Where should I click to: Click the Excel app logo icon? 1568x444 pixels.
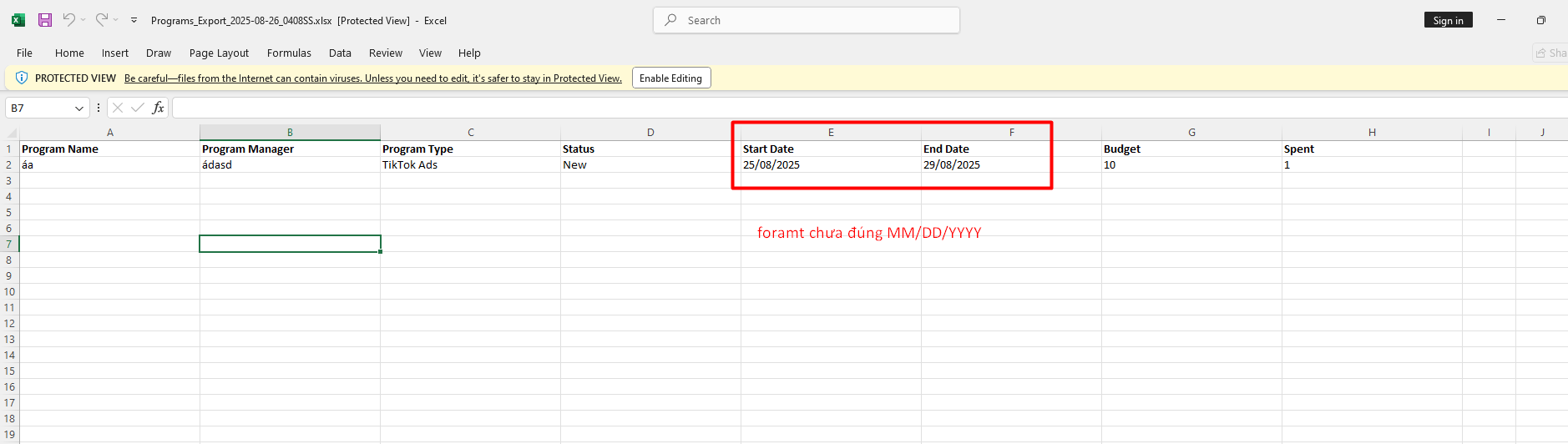pyautogui.click(x=18, y=20)
